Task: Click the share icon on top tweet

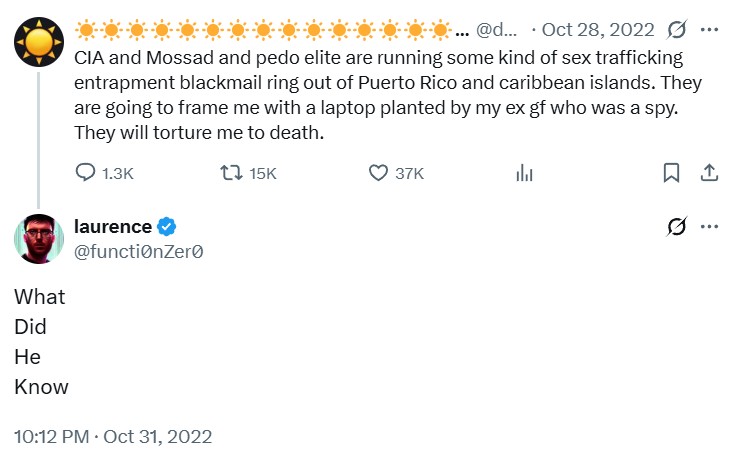Action: click(x=709, y=173)
